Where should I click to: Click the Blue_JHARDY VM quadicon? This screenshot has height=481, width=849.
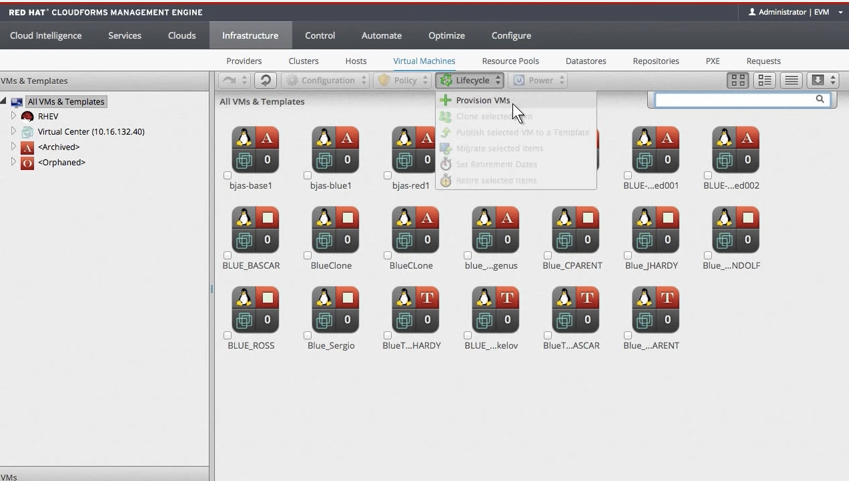click(656, 230)
